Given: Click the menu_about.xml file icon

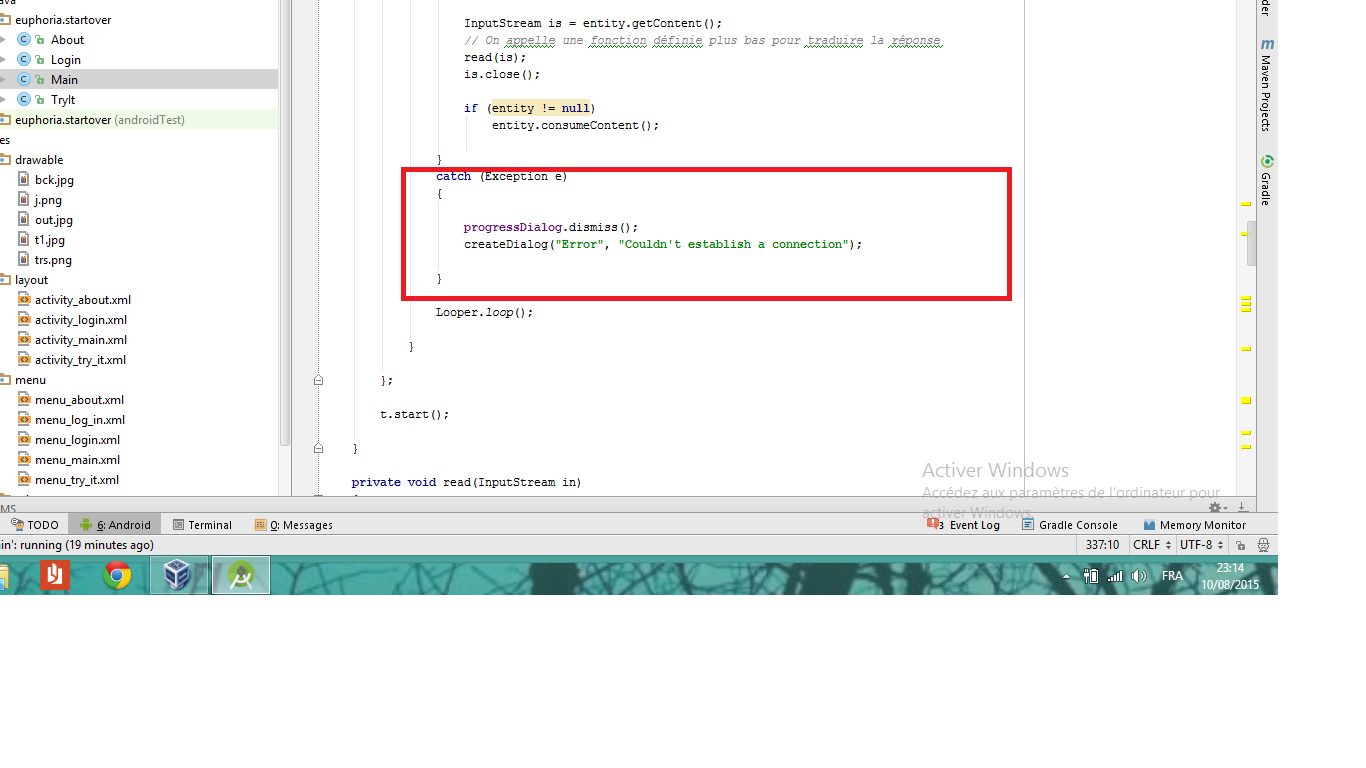Looking at the screenshot, I should 25,400.
